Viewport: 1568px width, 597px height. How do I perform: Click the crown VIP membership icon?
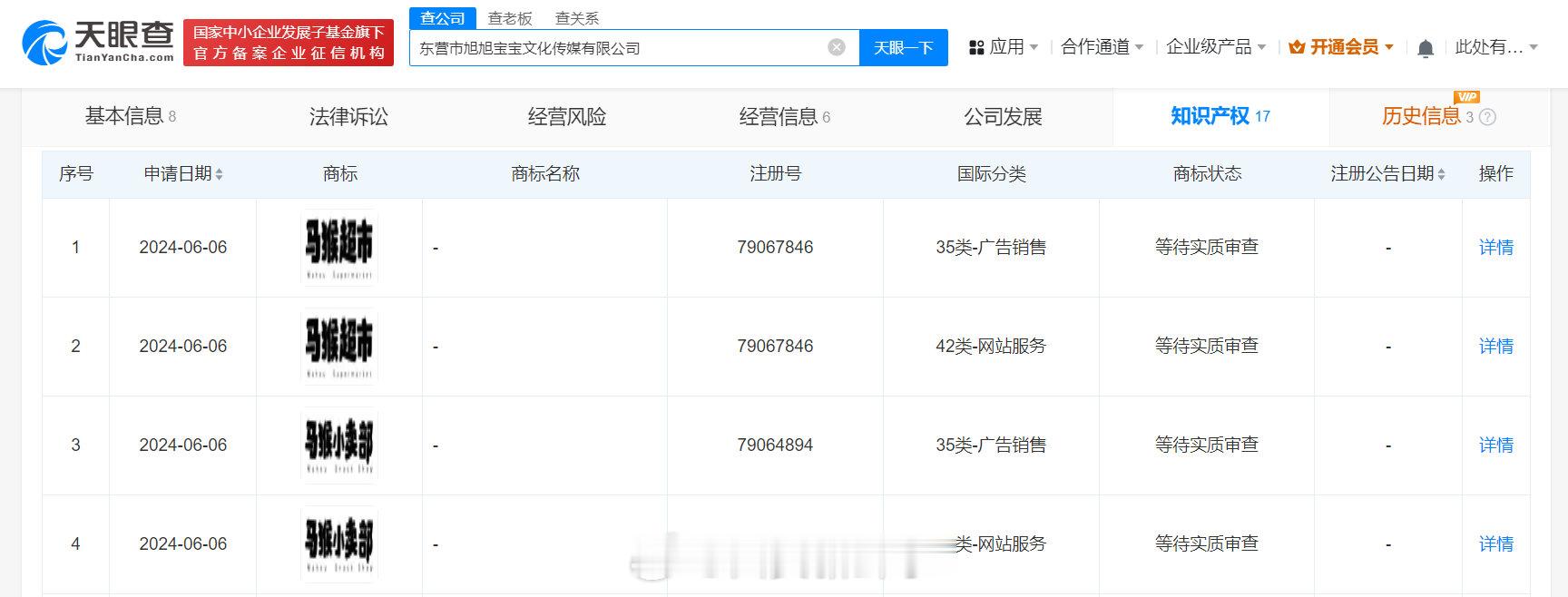point(1297,47)
